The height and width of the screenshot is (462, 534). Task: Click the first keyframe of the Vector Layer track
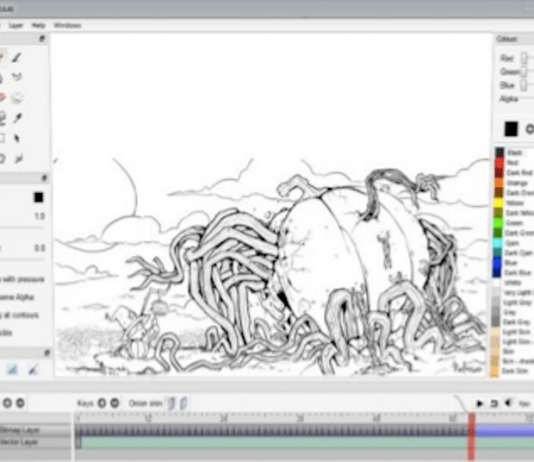tap(79, 443)
